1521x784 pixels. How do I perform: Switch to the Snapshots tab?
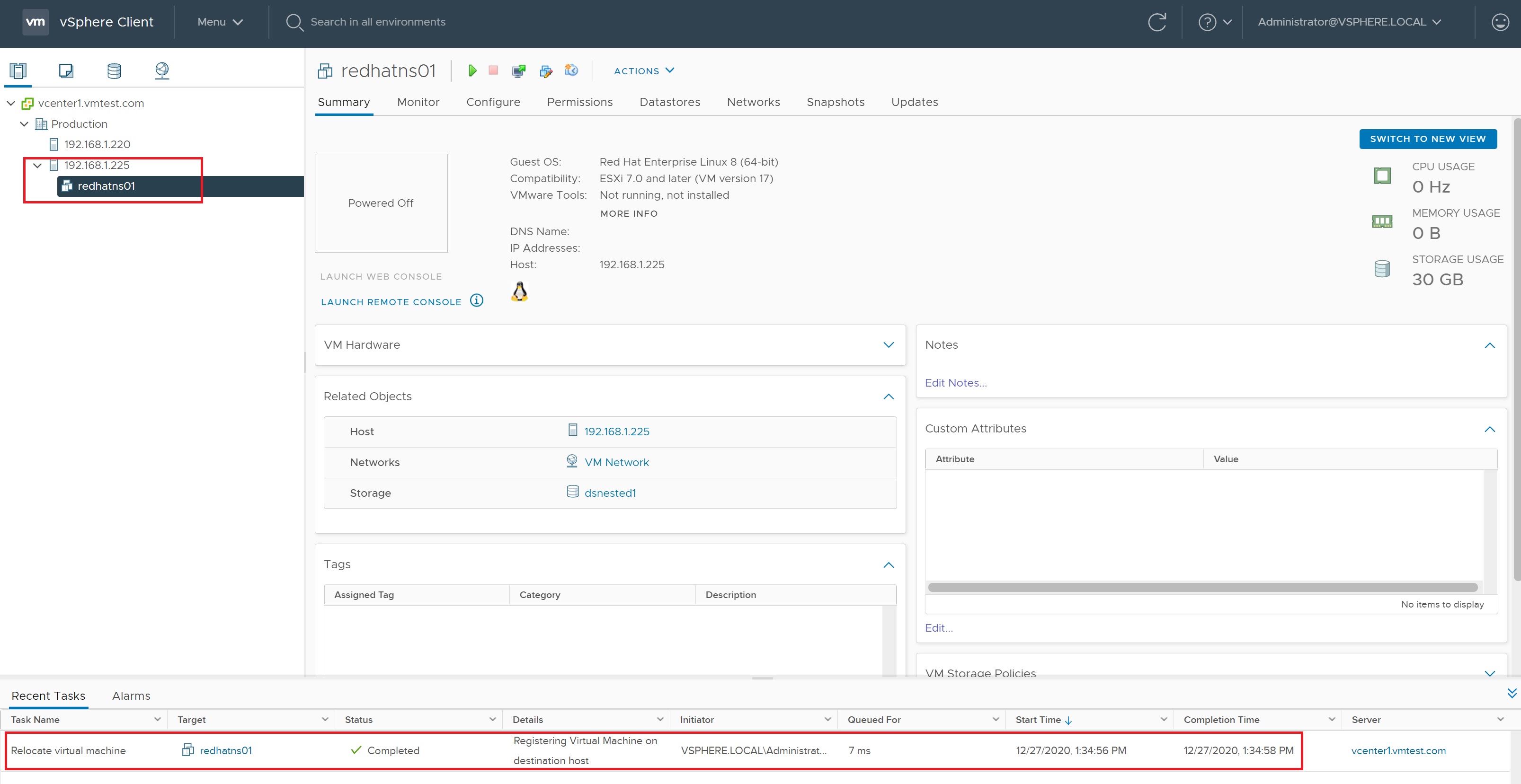point(835,102)
